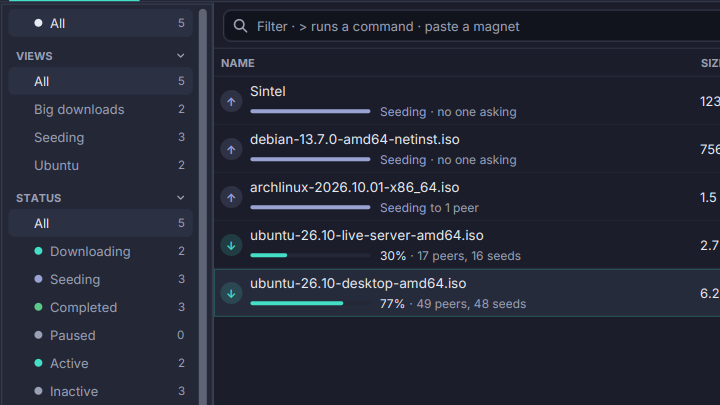Open the Ubuntu view
This screenshot has width=720, height=405.
tap(101, 165)
